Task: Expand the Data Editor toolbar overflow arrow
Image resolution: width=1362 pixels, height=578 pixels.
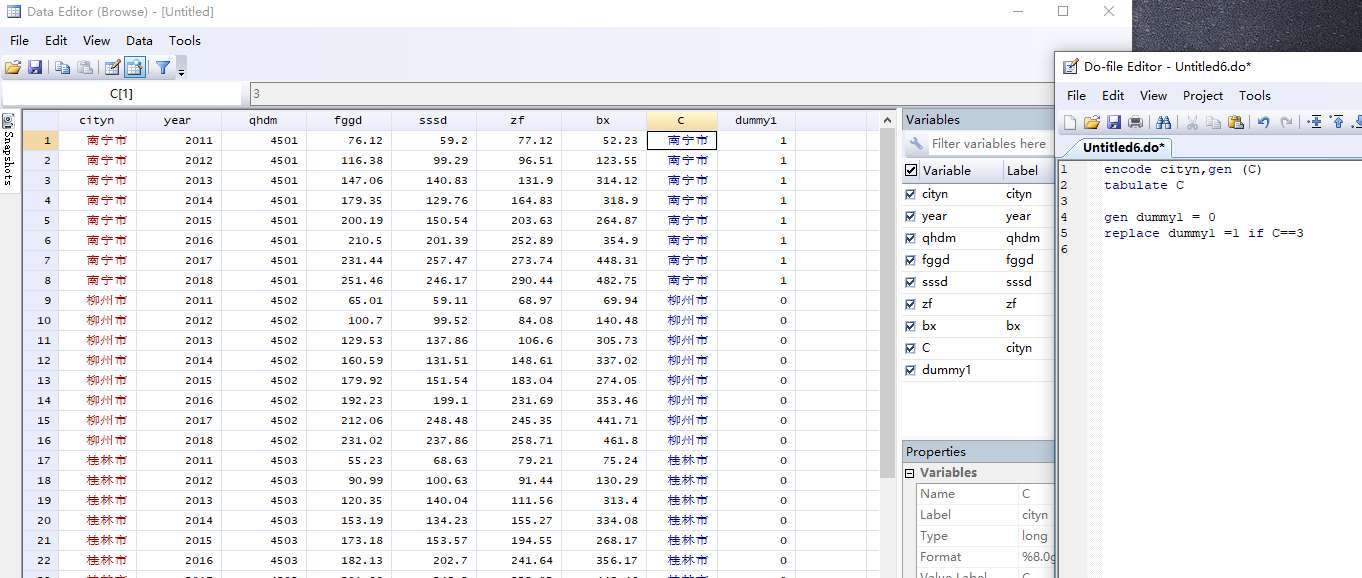Action: pyautogui.click(x=181, y=69)
